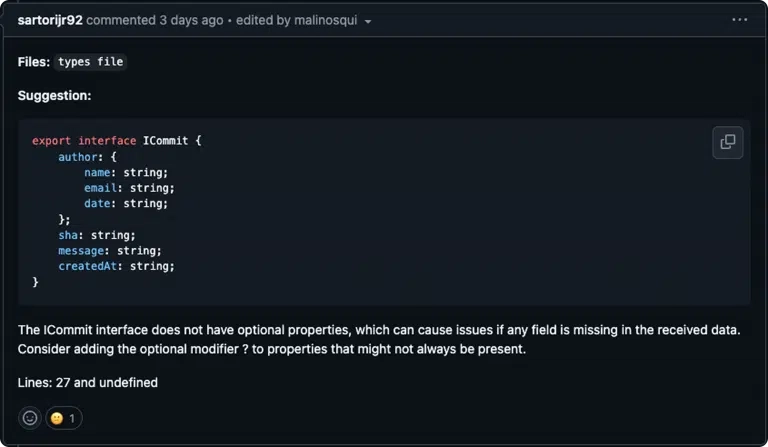Click the "author" property in the snippet
The image size is (768, 447).
click(78, 157)
